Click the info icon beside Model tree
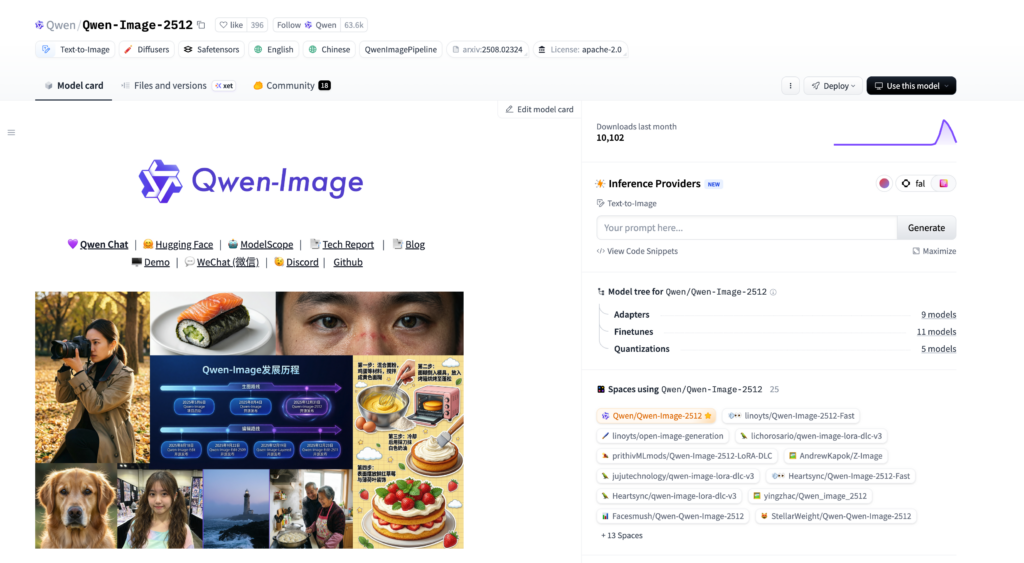The height and width of the screenshot is (563, 1024). pyautogui.click(x=773, y=292)
